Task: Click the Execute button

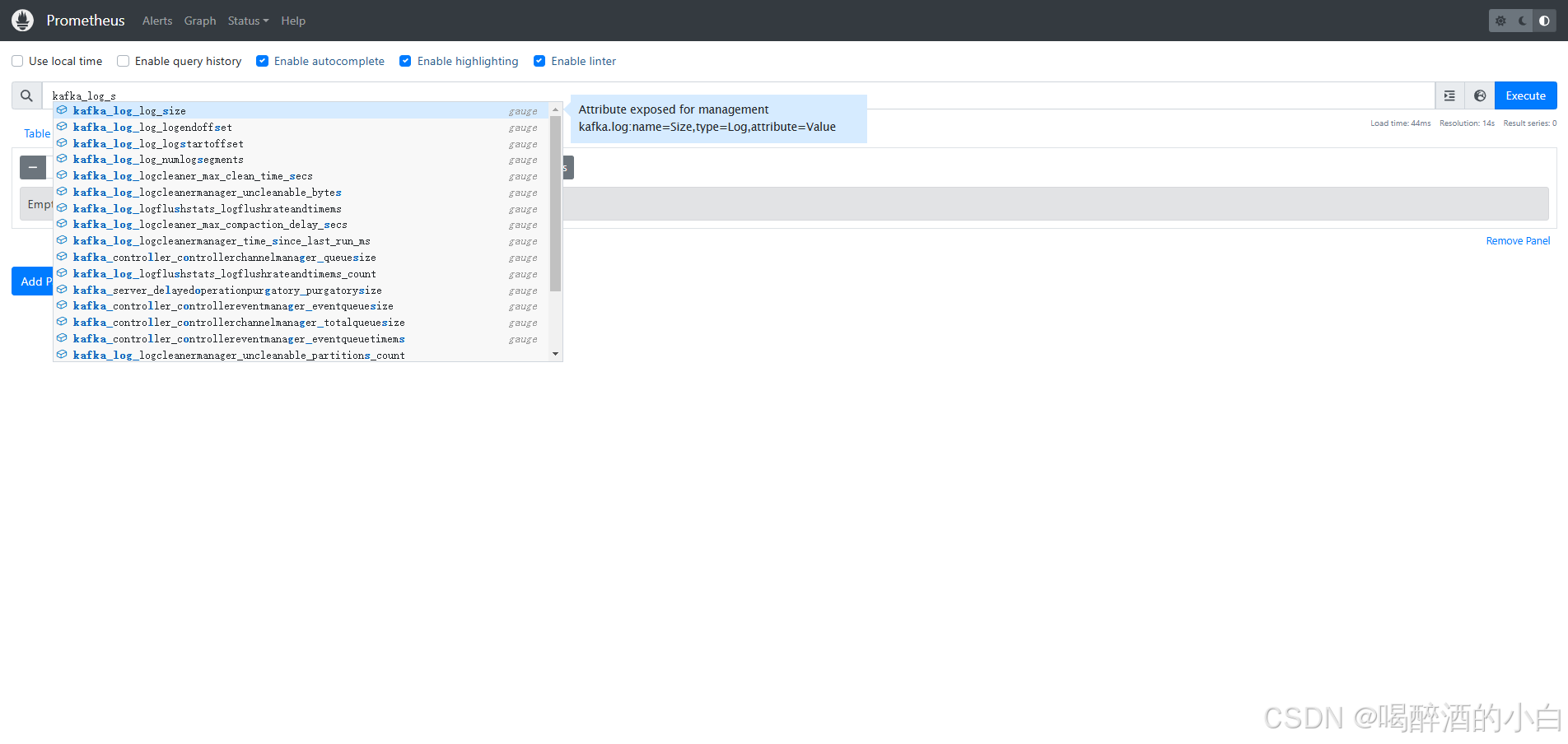Action: click(x=1525, y=95)
